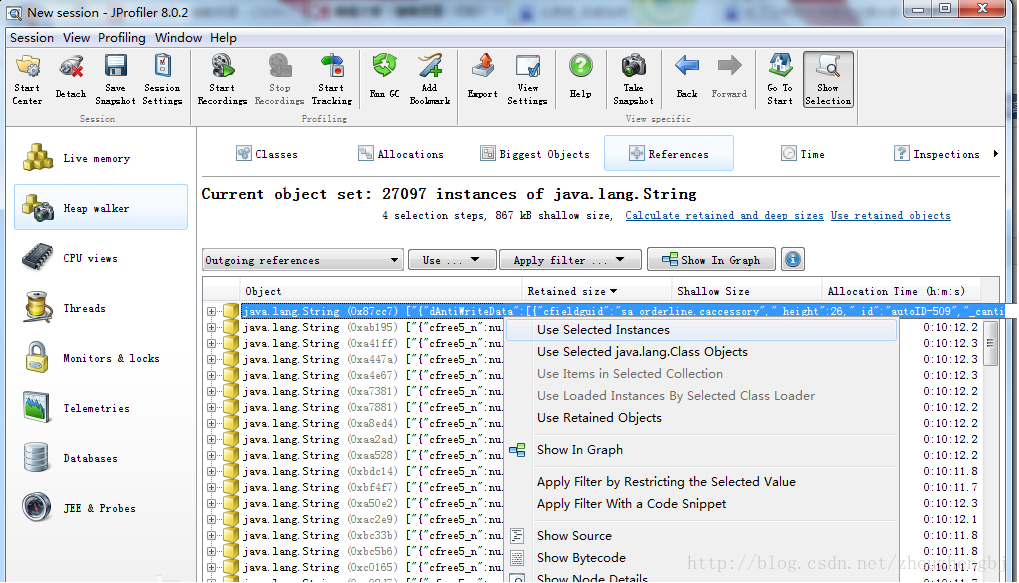Click the Show In Graph button
The image size is (1019, 583).
(x=711, y=260)
